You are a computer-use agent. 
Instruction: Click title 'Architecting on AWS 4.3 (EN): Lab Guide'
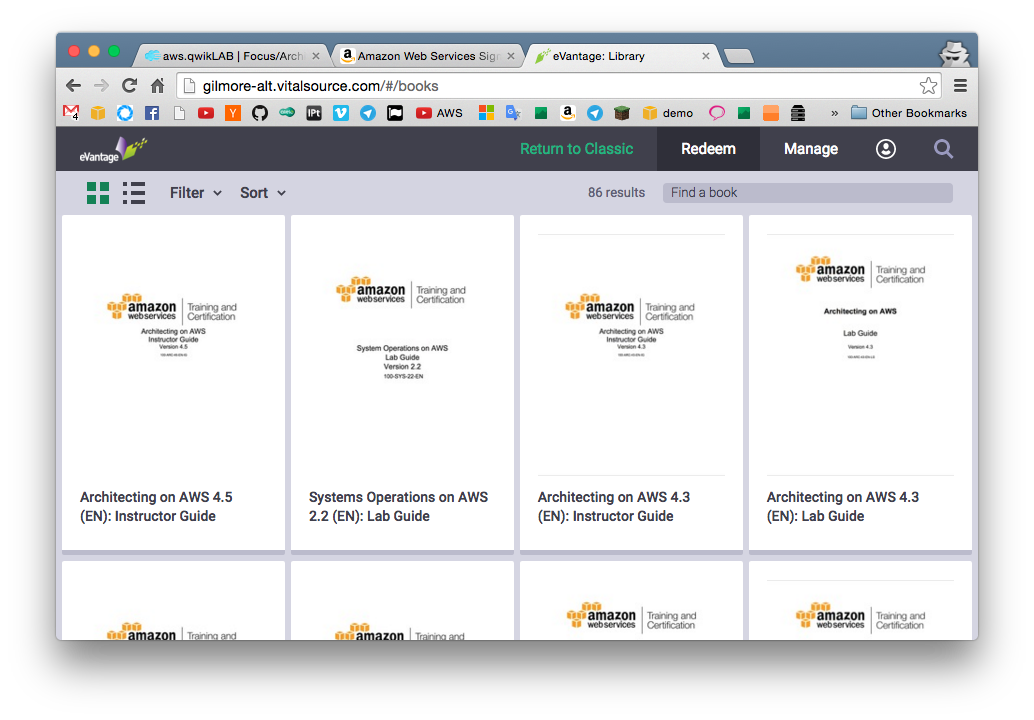[x=843, y=506]
